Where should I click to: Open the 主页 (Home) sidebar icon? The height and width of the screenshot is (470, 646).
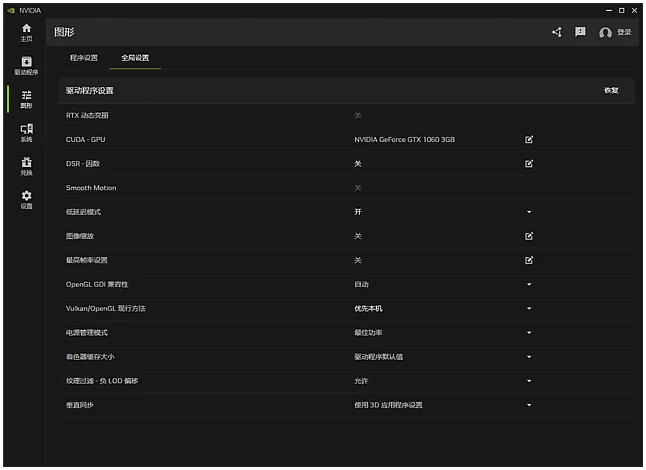(x=26, y=32)
